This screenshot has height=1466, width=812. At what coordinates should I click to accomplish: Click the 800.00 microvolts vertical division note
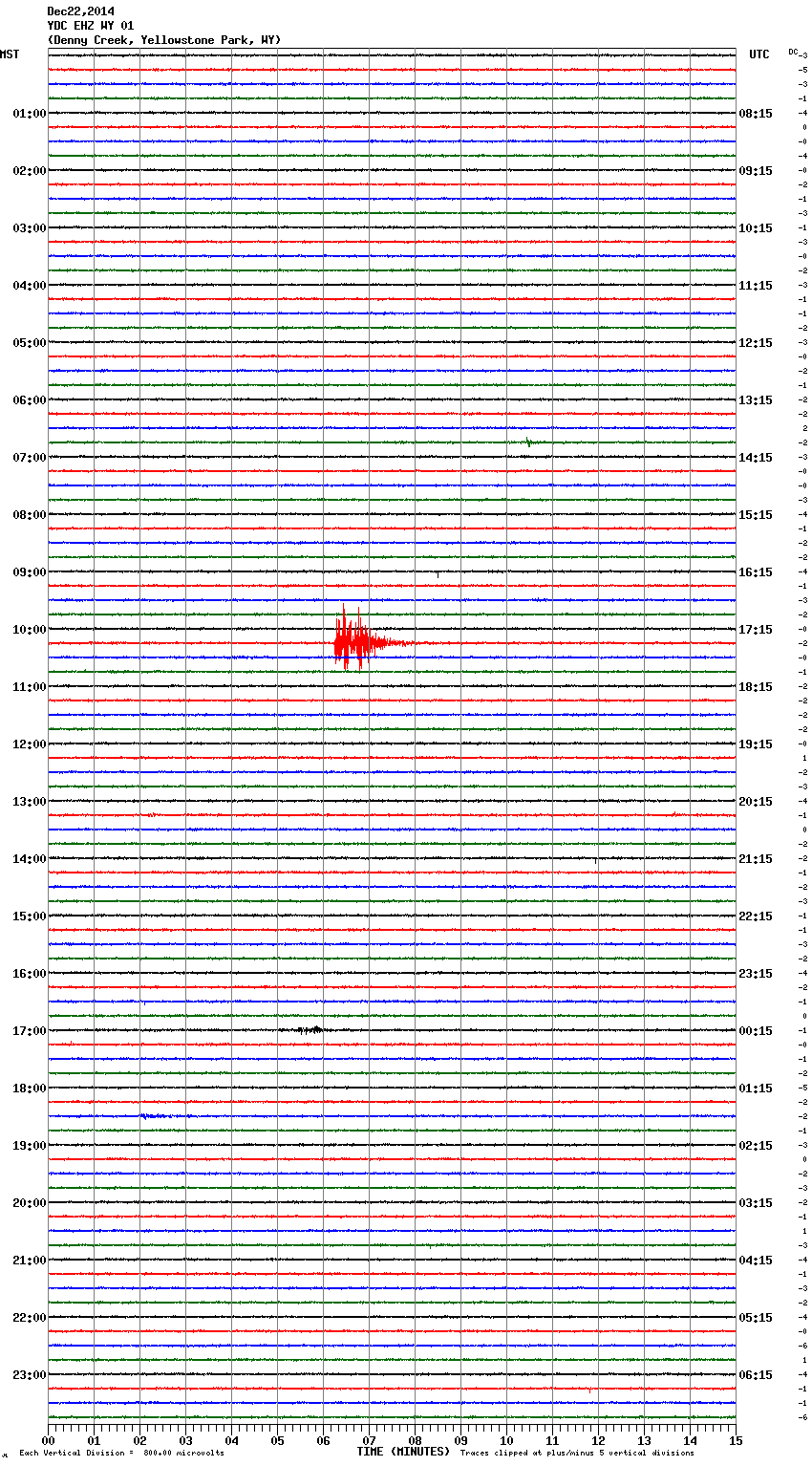pyautogui.click(x=121, y=1454)
